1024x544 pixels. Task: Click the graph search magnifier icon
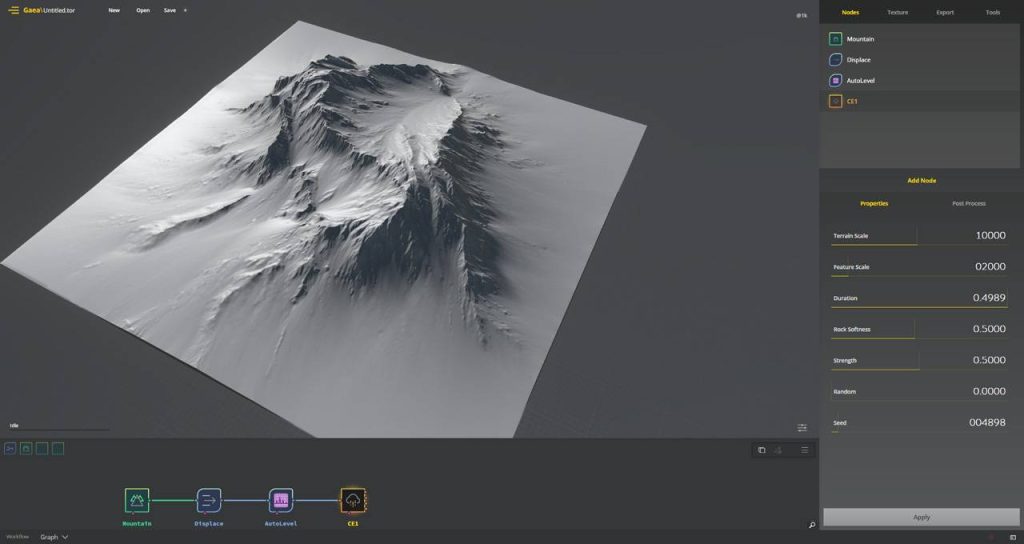(x=811, y=525)
